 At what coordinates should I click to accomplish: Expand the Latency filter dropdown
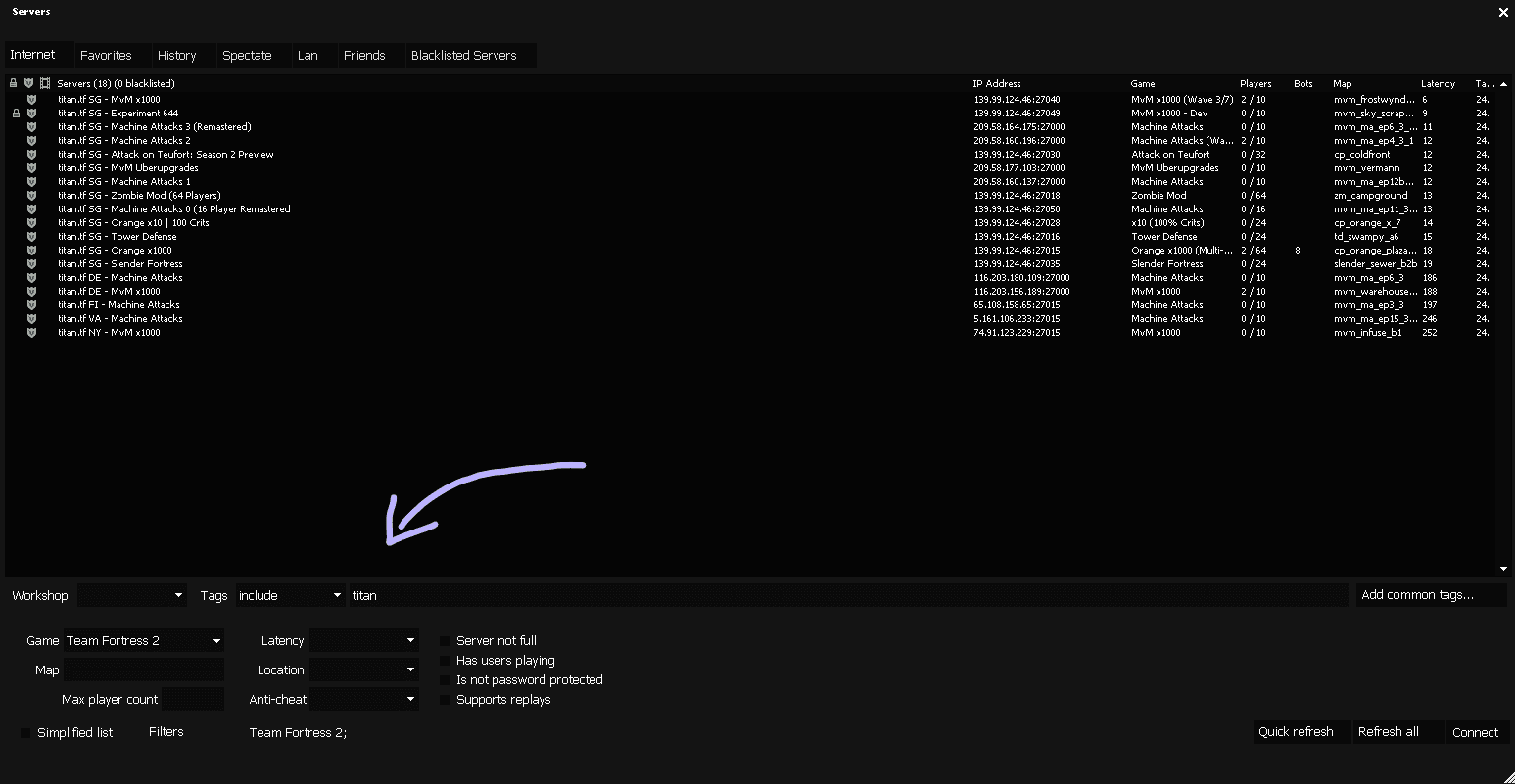pyautogui.click(x=364, y=641)
